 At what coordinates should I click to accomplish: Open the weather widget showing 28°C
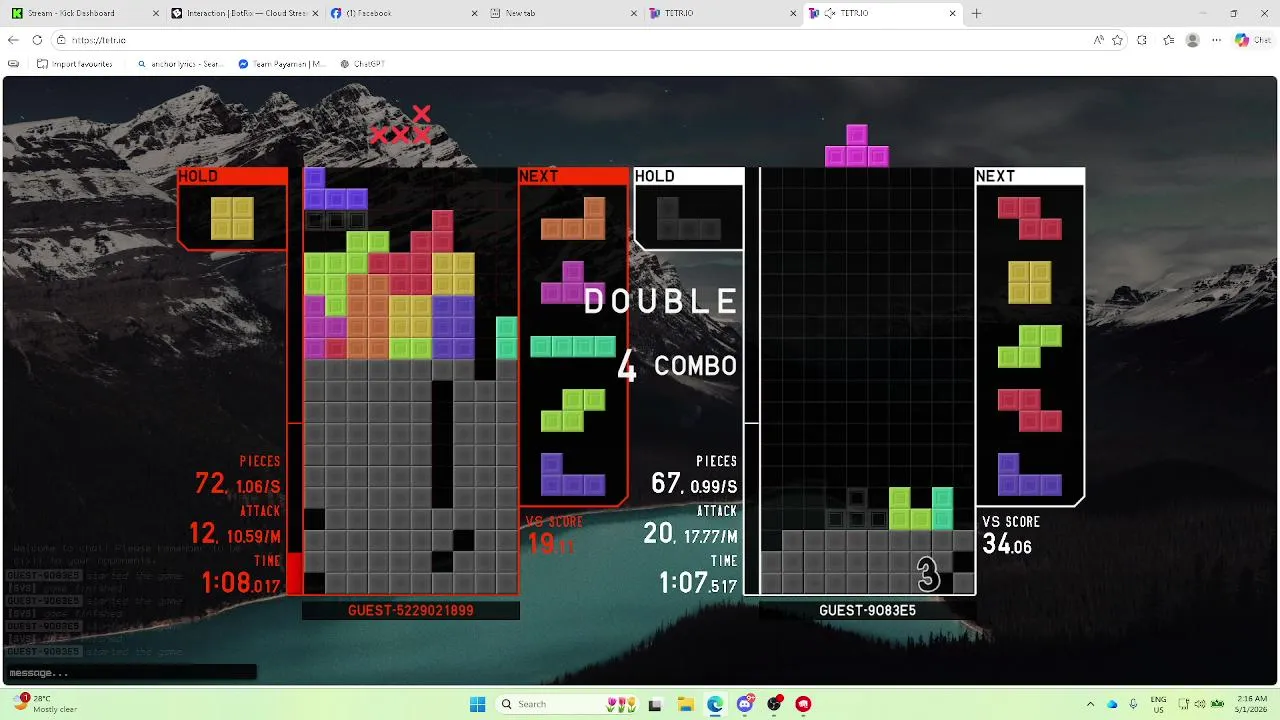click(45, 703)
